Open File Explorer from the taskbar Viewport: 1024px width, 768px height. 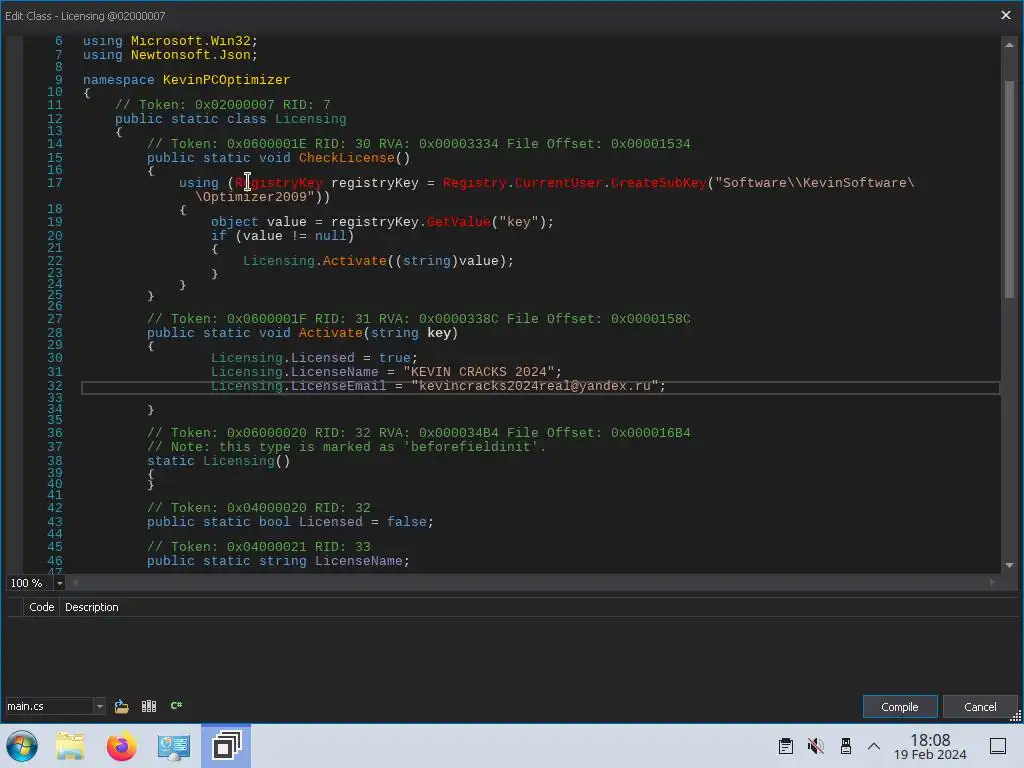tap(70, 746)
